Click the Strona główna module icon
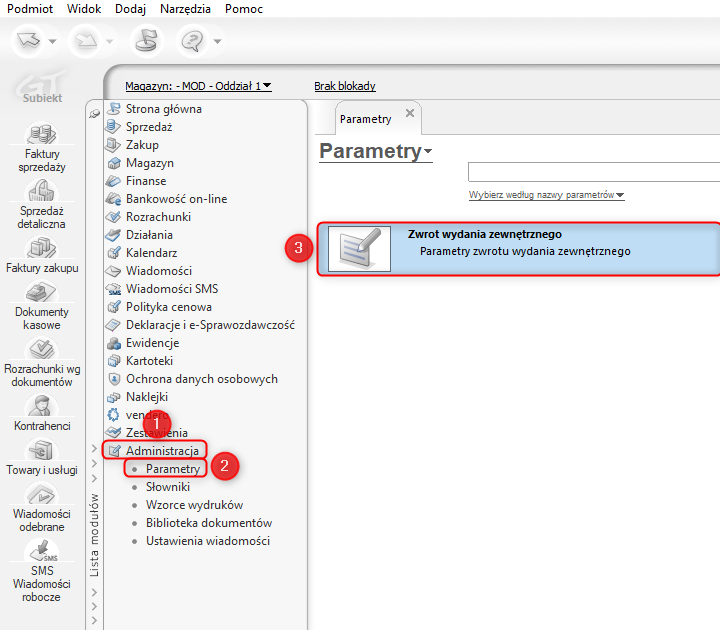The image size is (720, 630). click(114, 109)
